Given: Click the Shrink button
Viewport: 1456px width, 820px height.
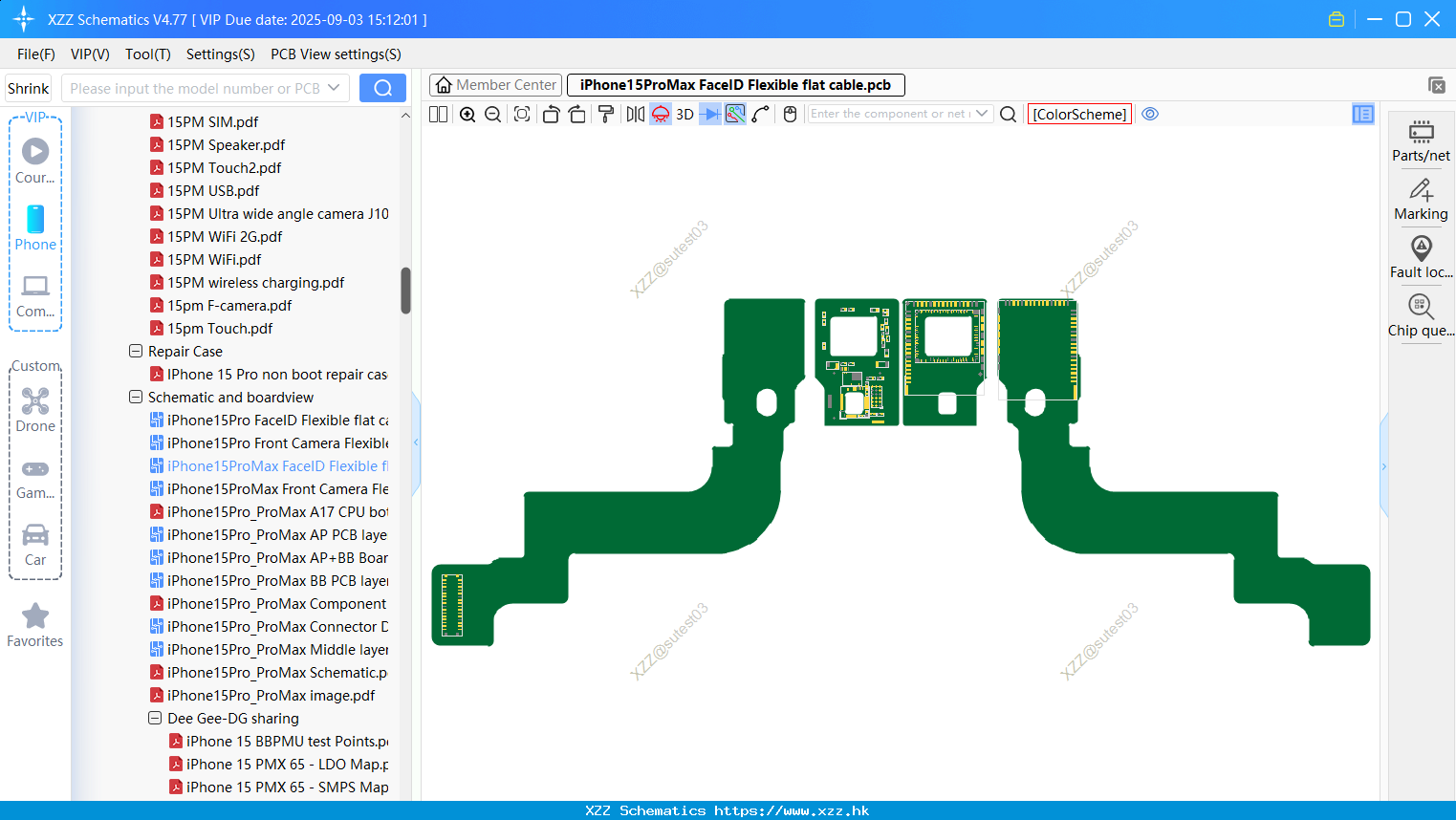Looking at the screenshot, I should 28,88.
